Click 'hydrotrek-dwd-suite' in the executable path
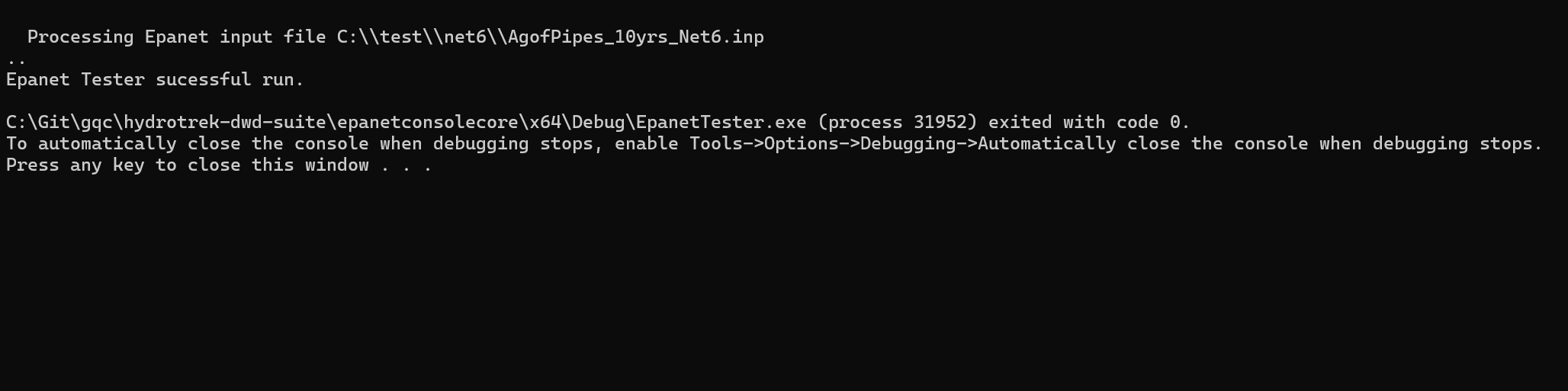This screenshot has height=391, width=1568. coord(225,123)
